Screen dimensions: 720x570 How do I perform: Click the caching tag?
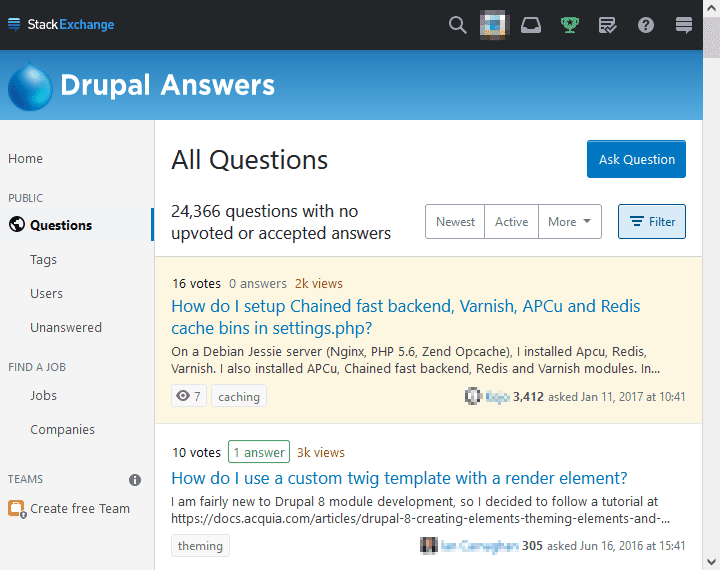point(239,397)
